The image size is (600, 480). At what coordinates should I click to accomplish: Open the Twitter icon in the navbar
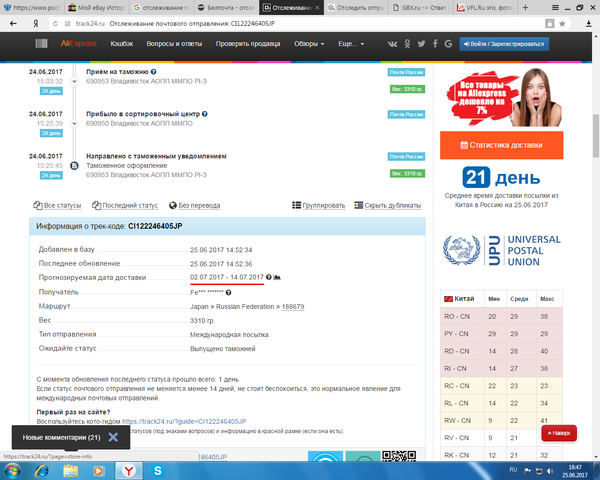tap(421, 44)
